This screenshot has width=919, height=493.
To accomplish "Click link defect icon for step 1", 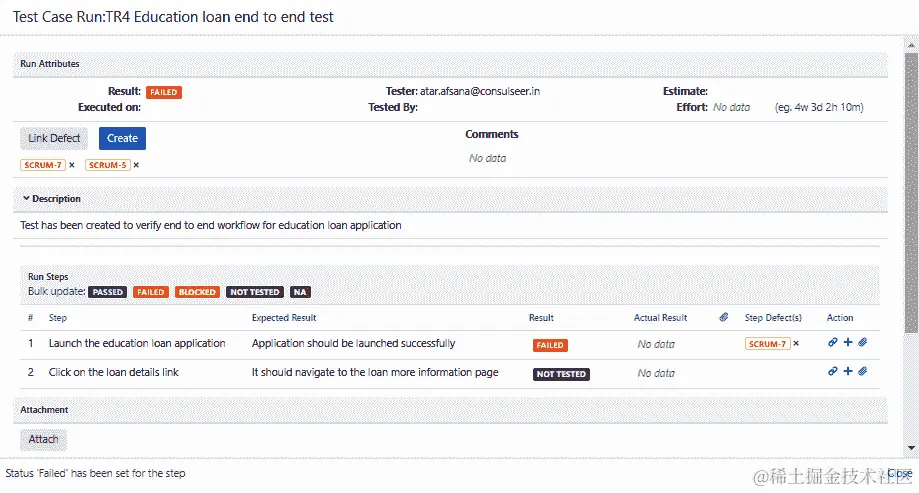I will click(833, 342).
